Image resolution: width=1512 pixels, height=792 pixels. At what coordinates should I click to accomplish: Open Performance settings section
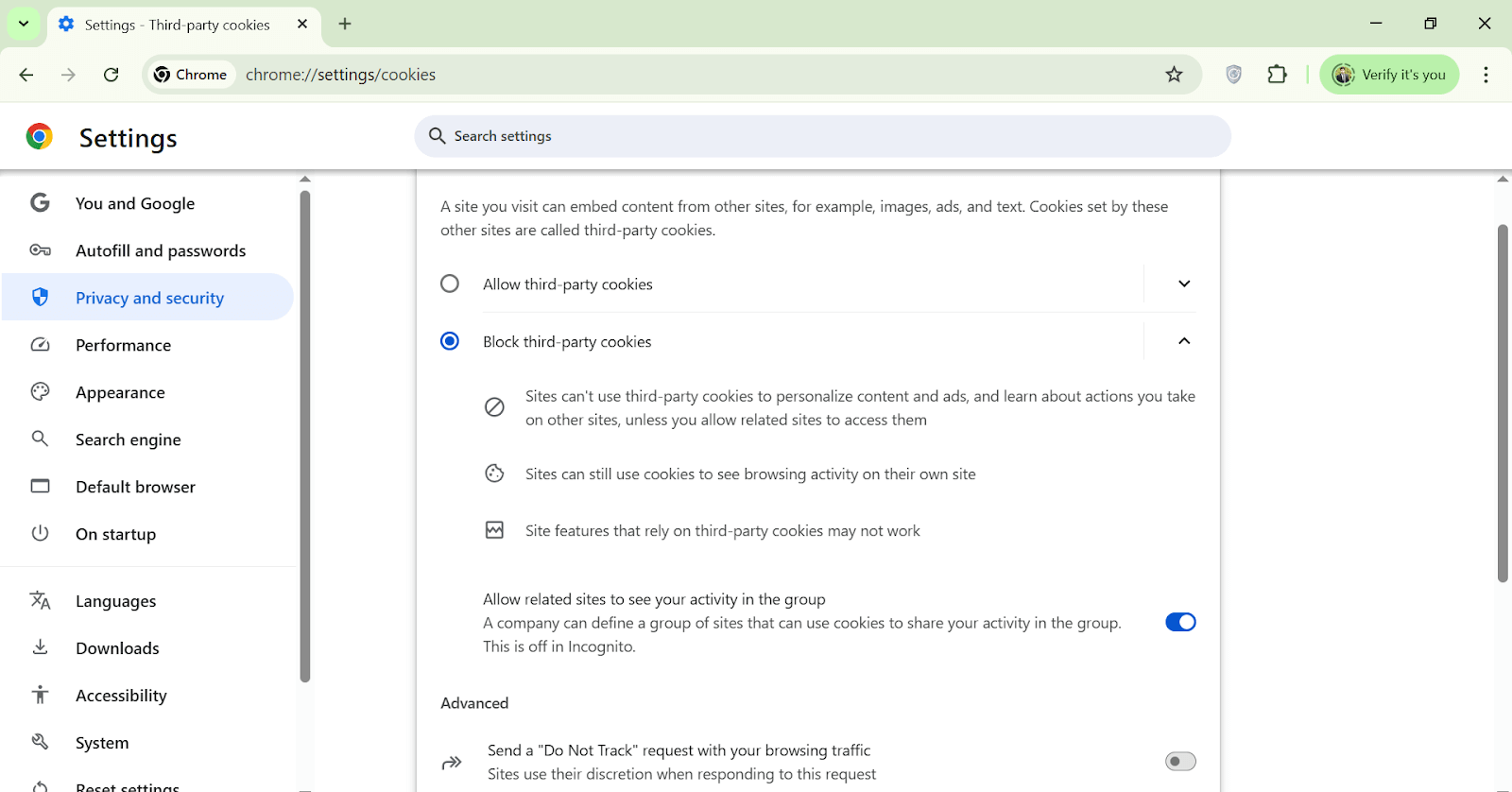coord(123,345)
